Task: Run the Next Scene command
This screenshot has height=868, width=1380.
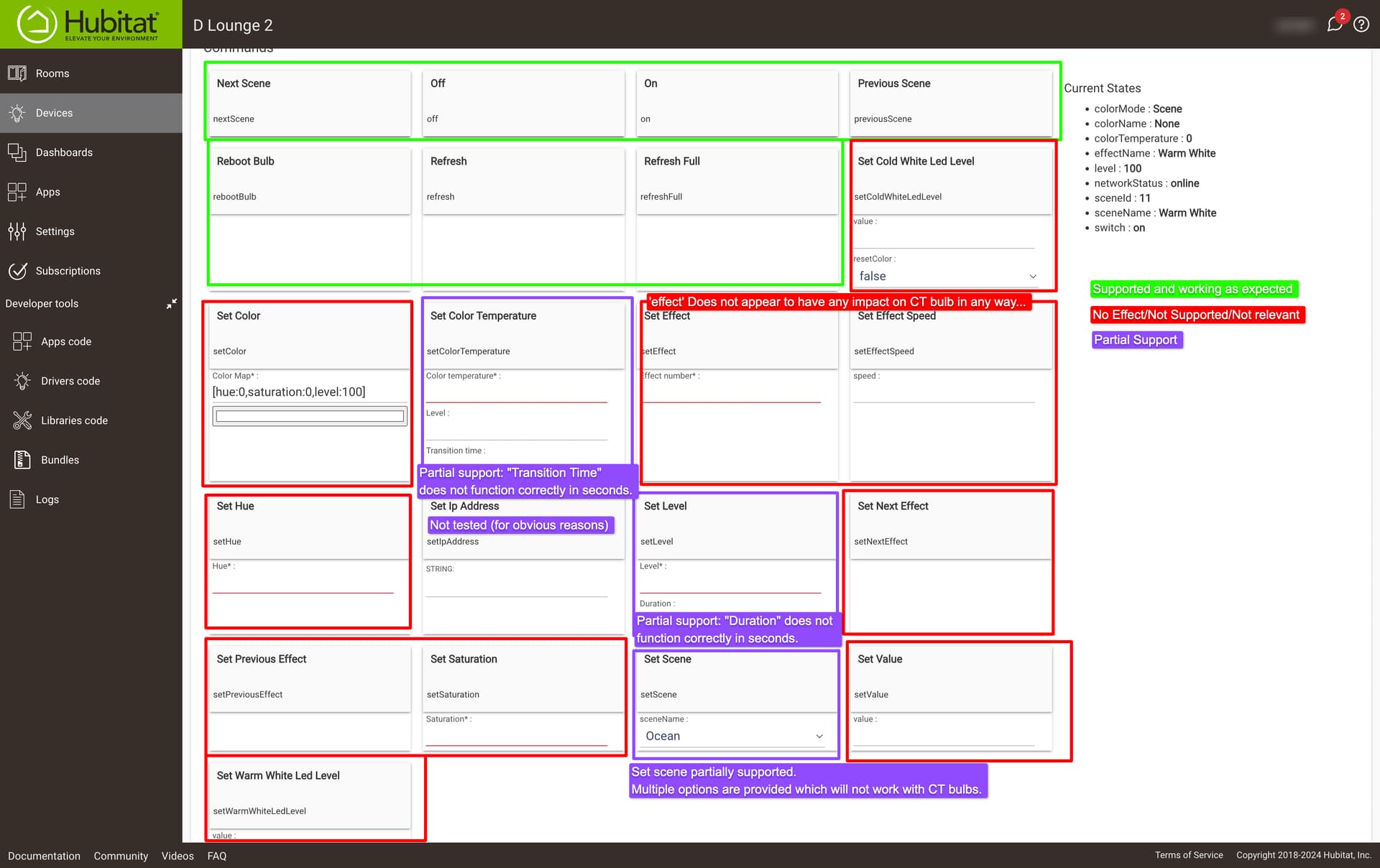Action: tap(310, 102)
